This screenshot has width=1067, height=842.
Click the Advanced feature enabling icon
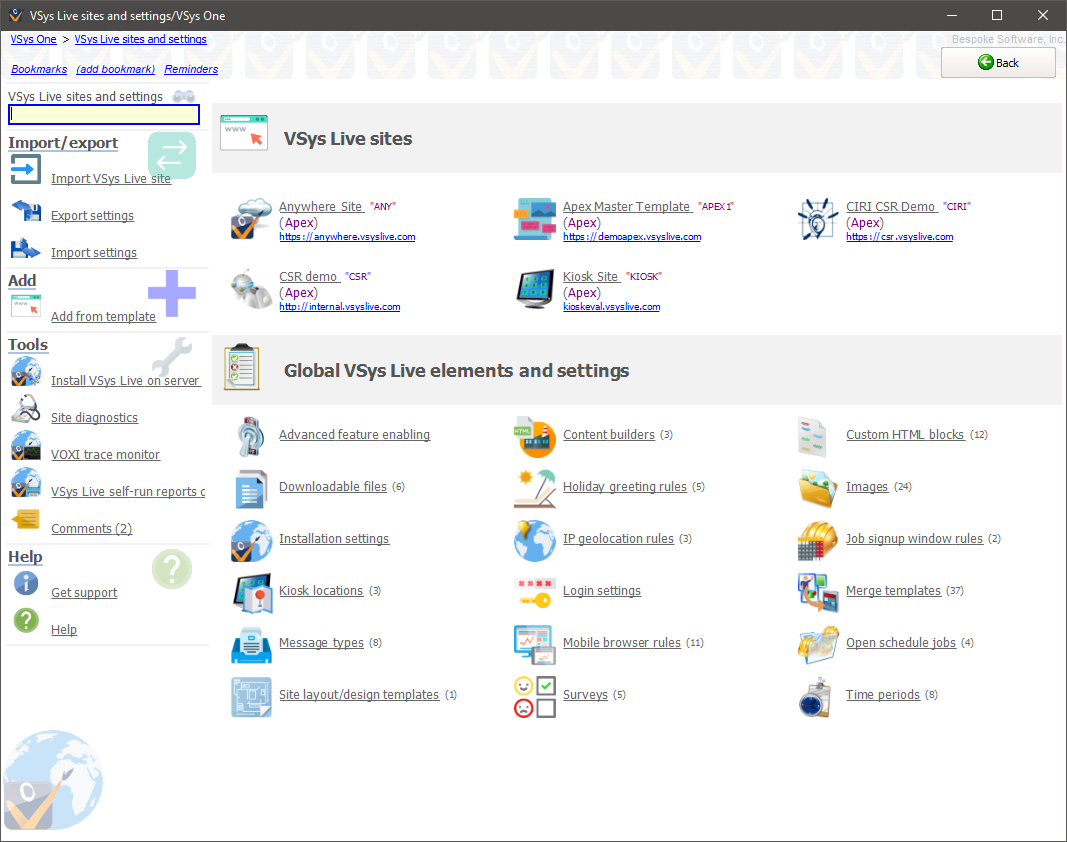tap(250, 435)
